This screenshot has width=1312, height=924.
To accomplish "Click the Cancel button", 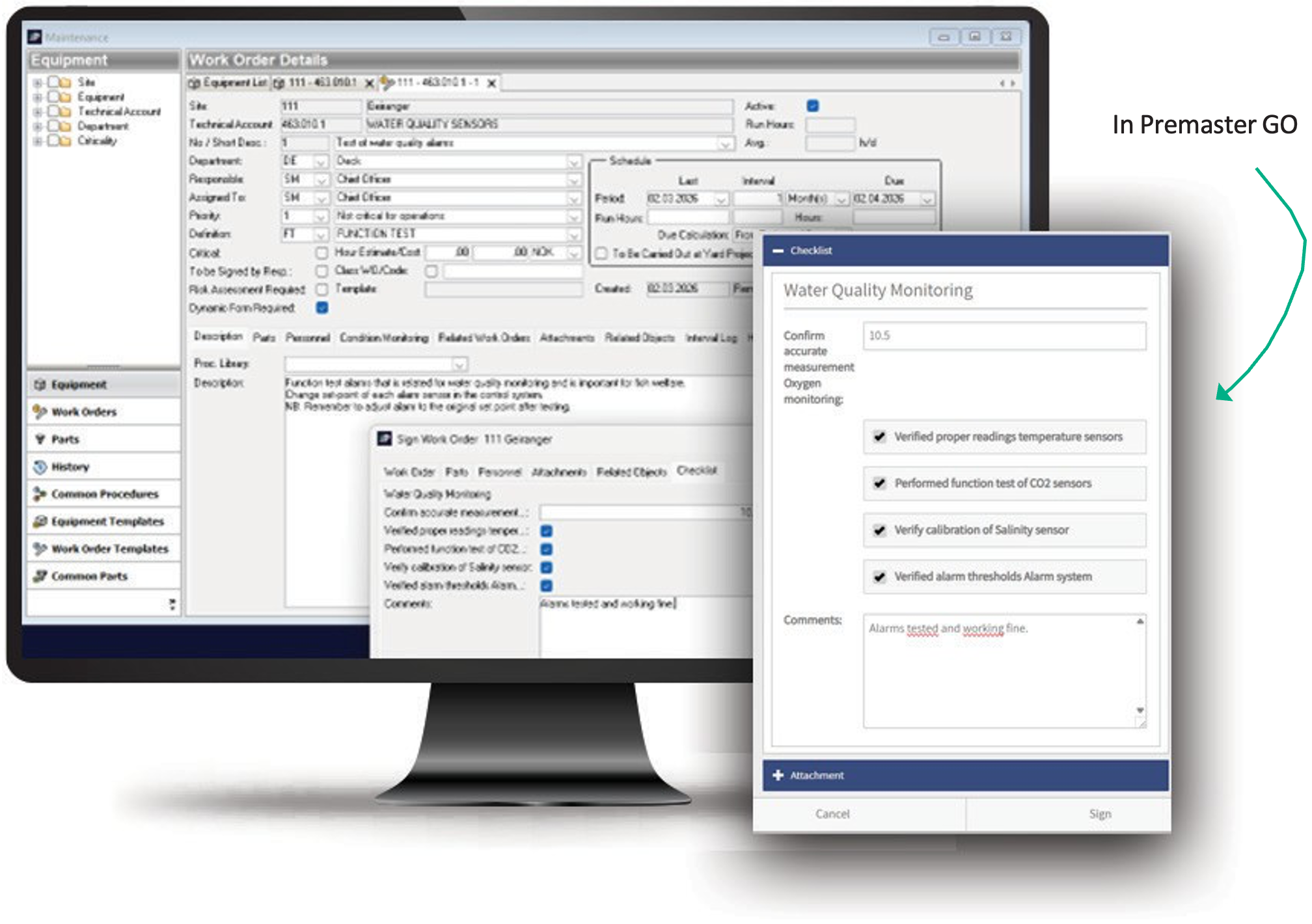I will point(832,814).
